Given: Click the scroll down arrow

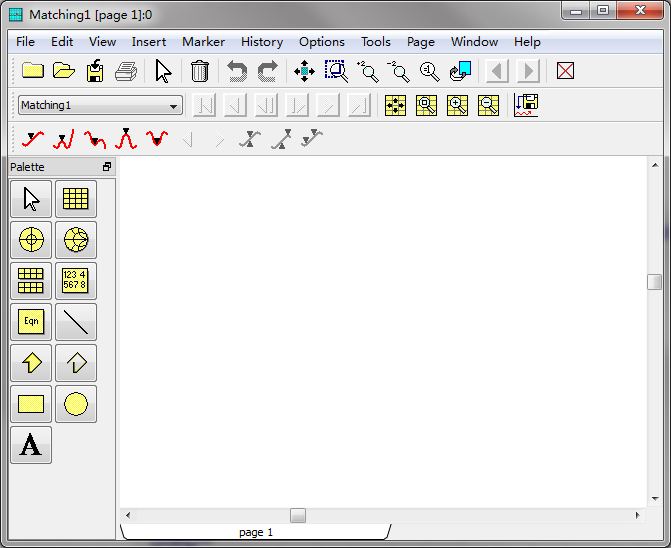Looking at the screenshot, I should click(x=655, y=498).
